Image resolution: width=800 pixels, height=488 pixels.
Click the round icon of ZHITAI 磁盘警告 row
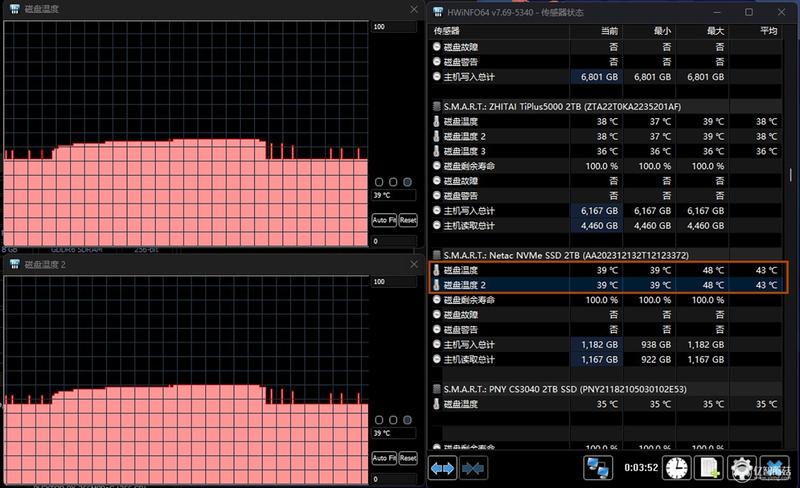[x=437, y=195]
